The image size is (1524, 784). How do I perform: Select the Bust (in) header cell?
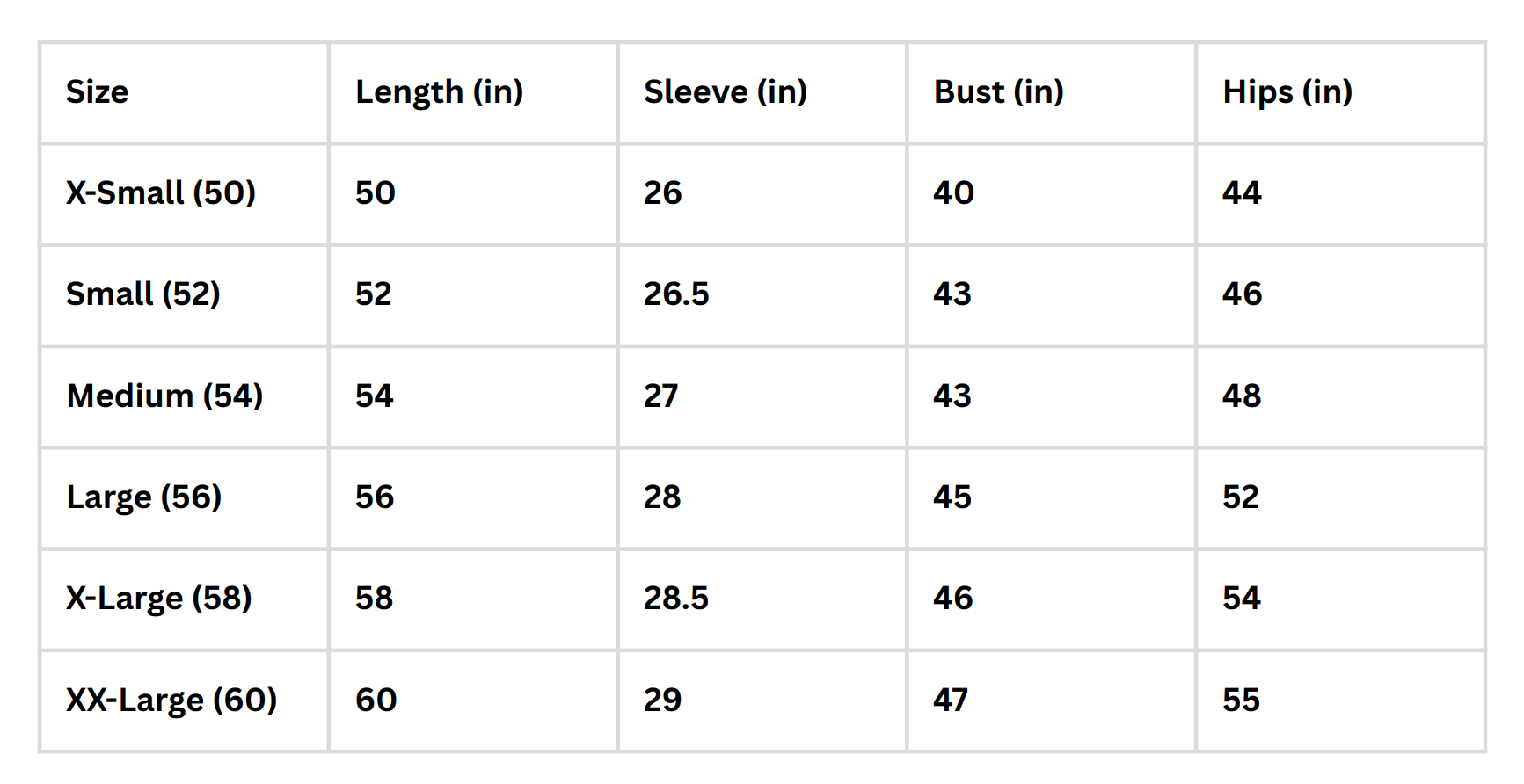998,92
